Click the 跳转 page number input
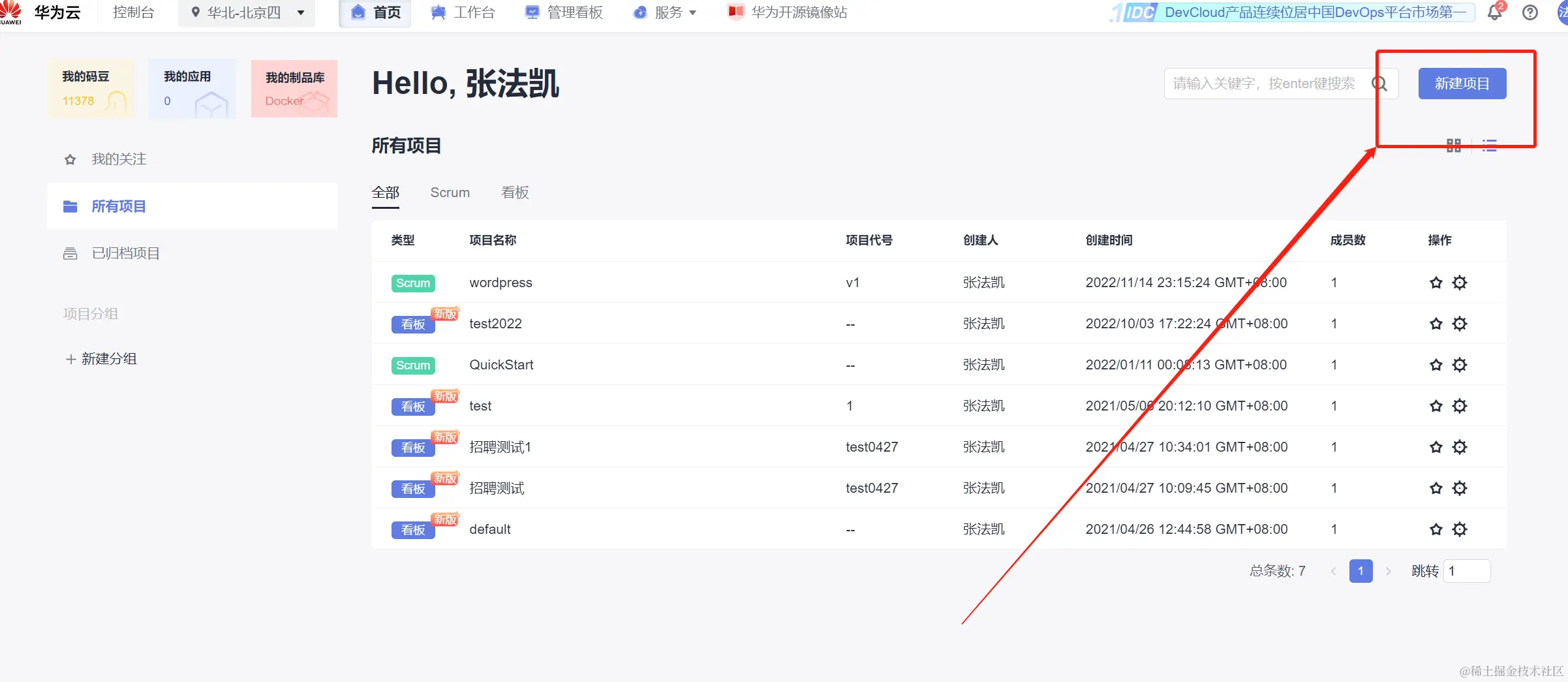This screenshot has width=1568, height=682. click(1468, 571)
